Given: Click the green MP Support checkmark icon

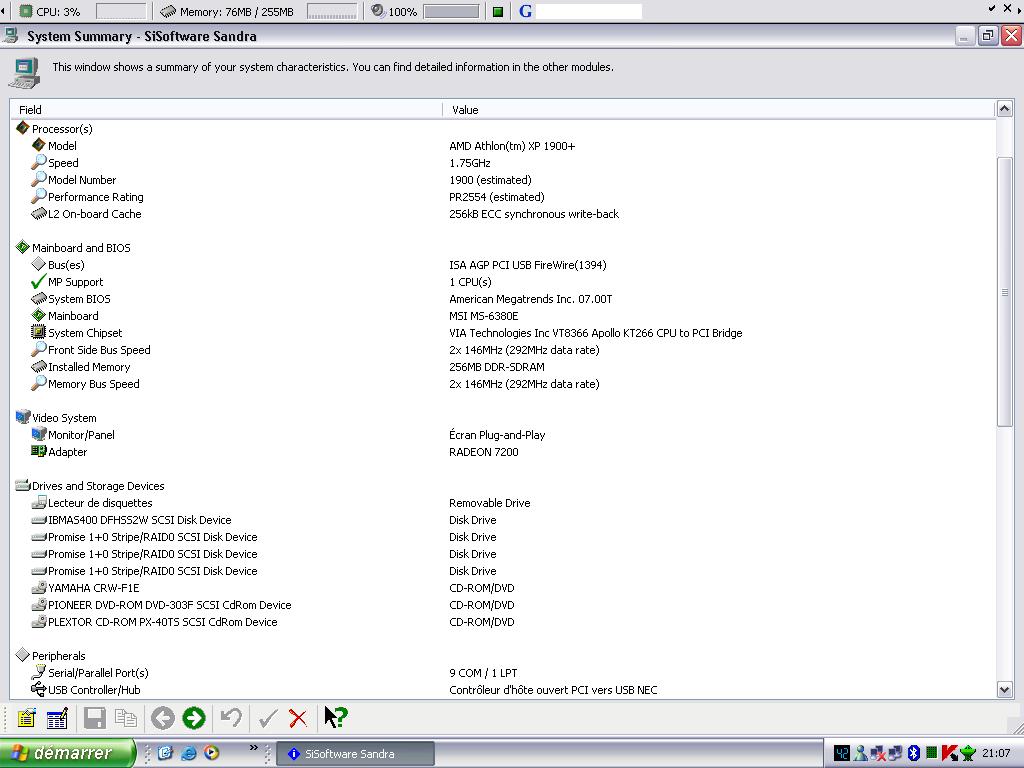Looking at the screenshot, I should coord(39,281).
